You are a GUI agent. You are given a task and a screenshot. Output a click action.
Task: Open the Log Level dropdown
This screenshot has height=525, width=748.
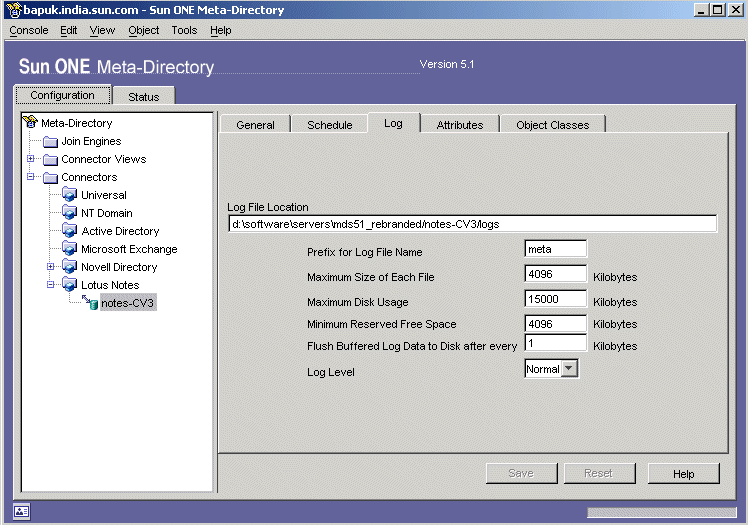tap(569, 369)
